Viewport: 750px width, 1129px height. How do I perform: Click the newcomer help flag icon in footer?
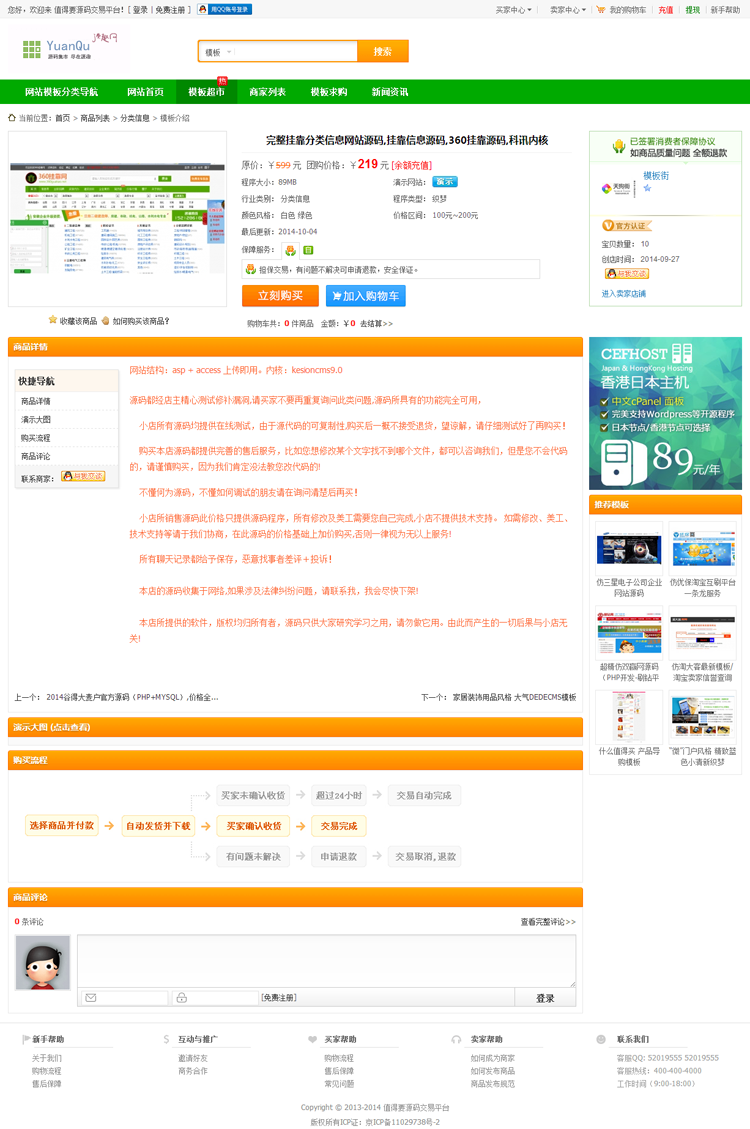tap(26, 1039)
